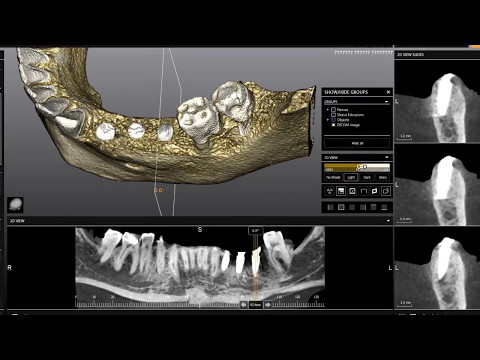Click the 3D cube box icon
This screenshot has width=480, height=360.
386,191
